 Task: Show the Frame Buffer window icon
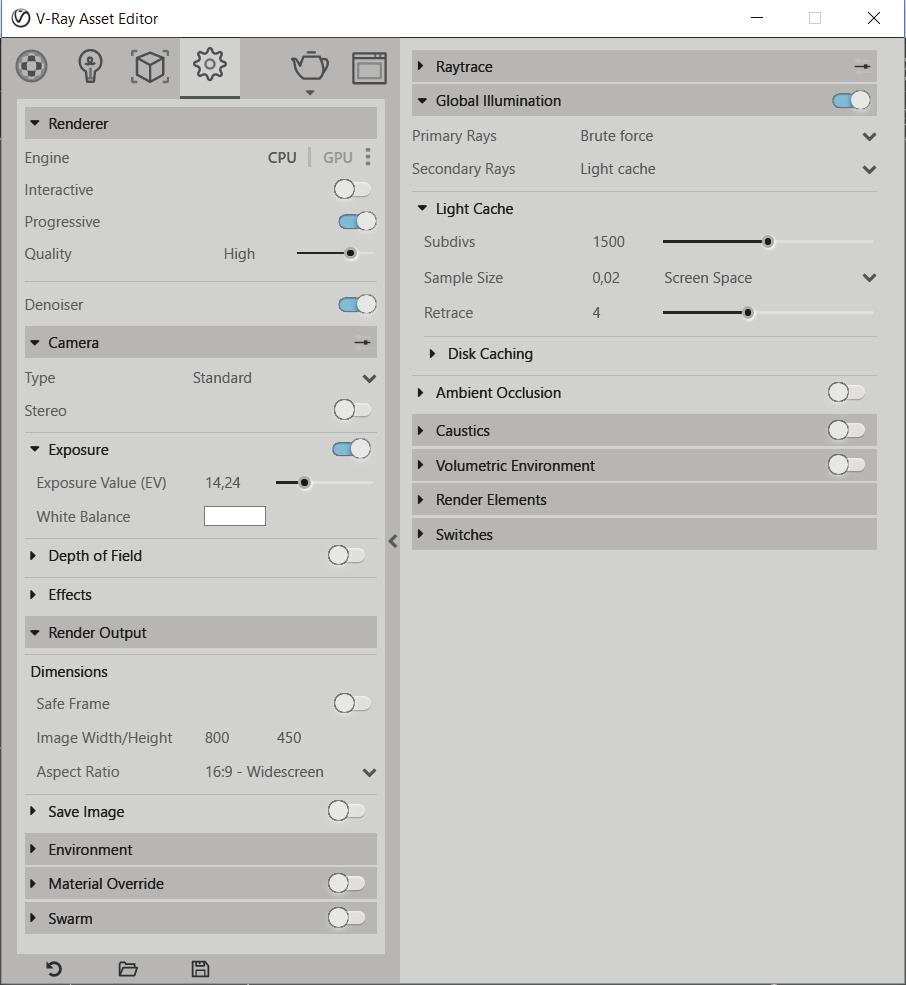pos(369,68)
